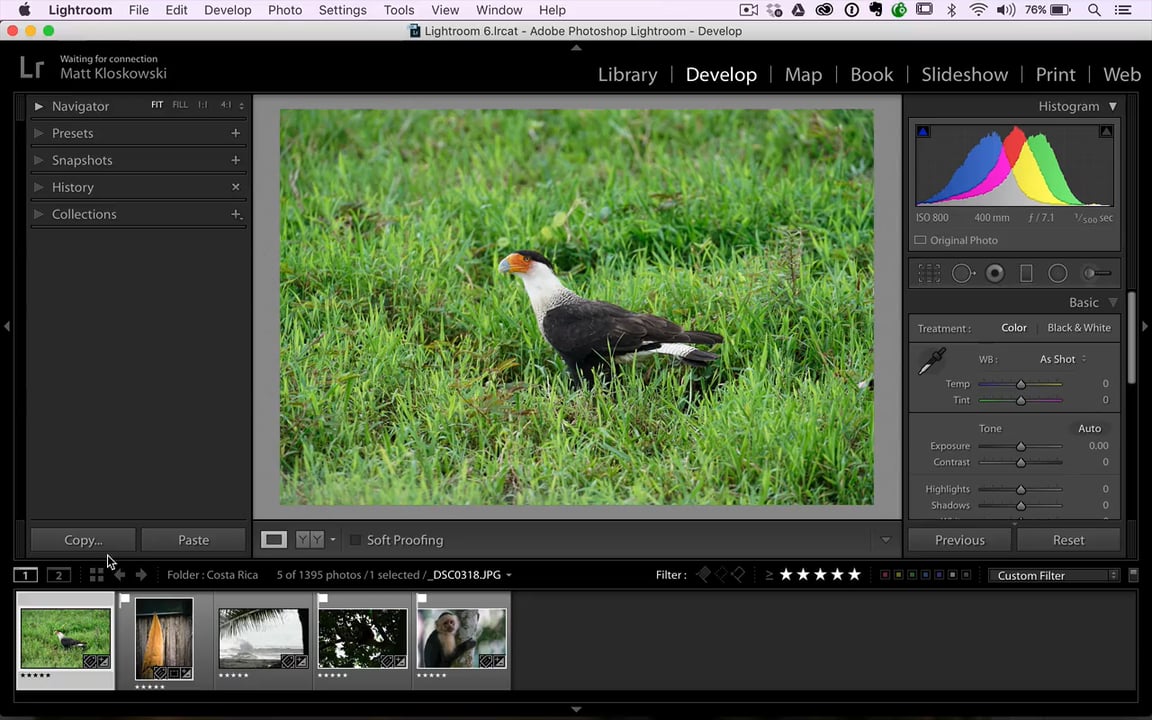Toggle the shadow clipping indicator in histogram
This screenshot has width=1152, height=720.
coord(923,132)
